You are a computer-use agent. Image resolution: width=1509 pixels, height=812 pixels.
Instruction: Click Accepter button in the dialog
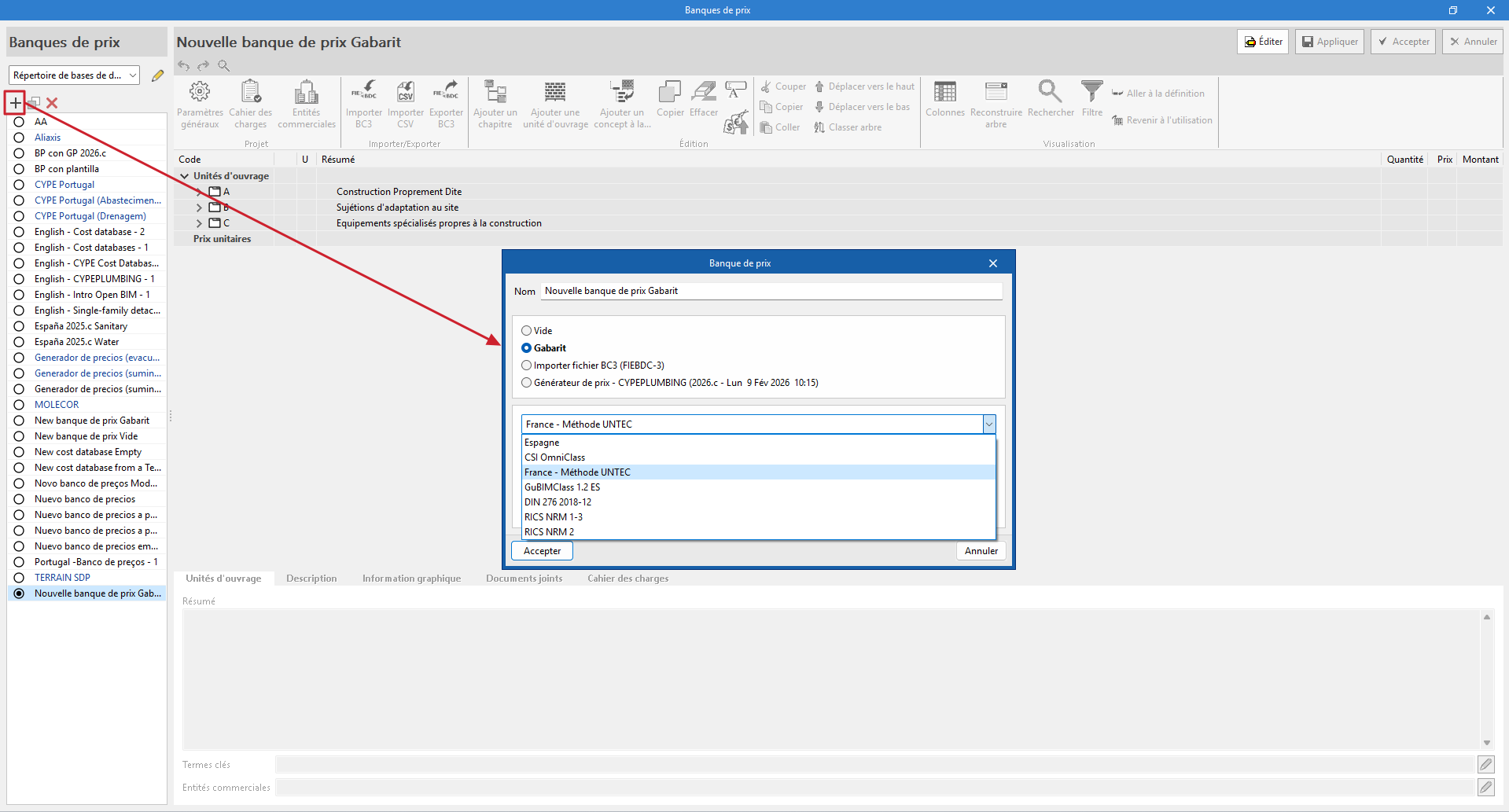tap(542, 551)
